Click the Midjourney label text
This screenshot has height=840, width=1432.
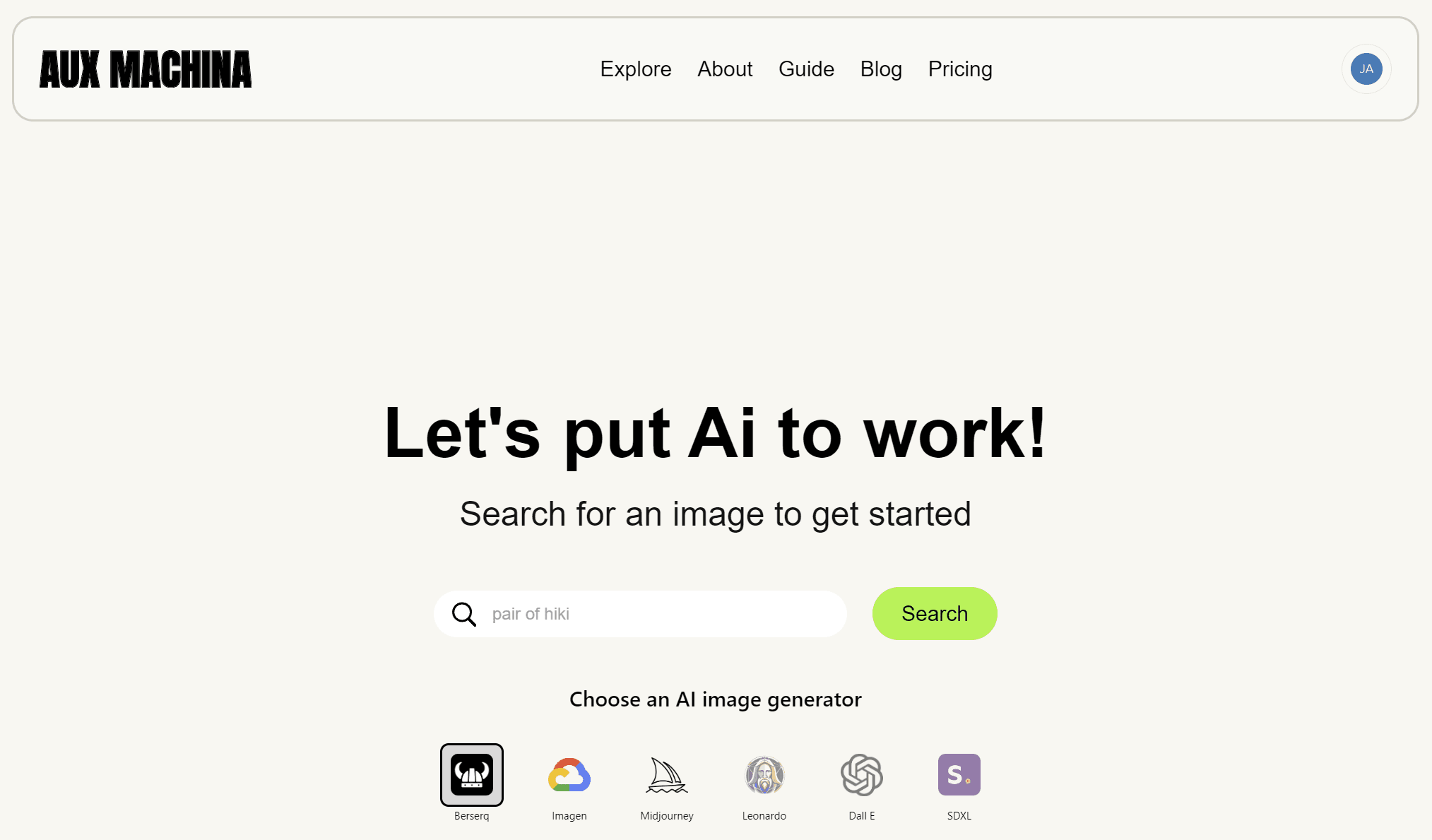(666, 816)
